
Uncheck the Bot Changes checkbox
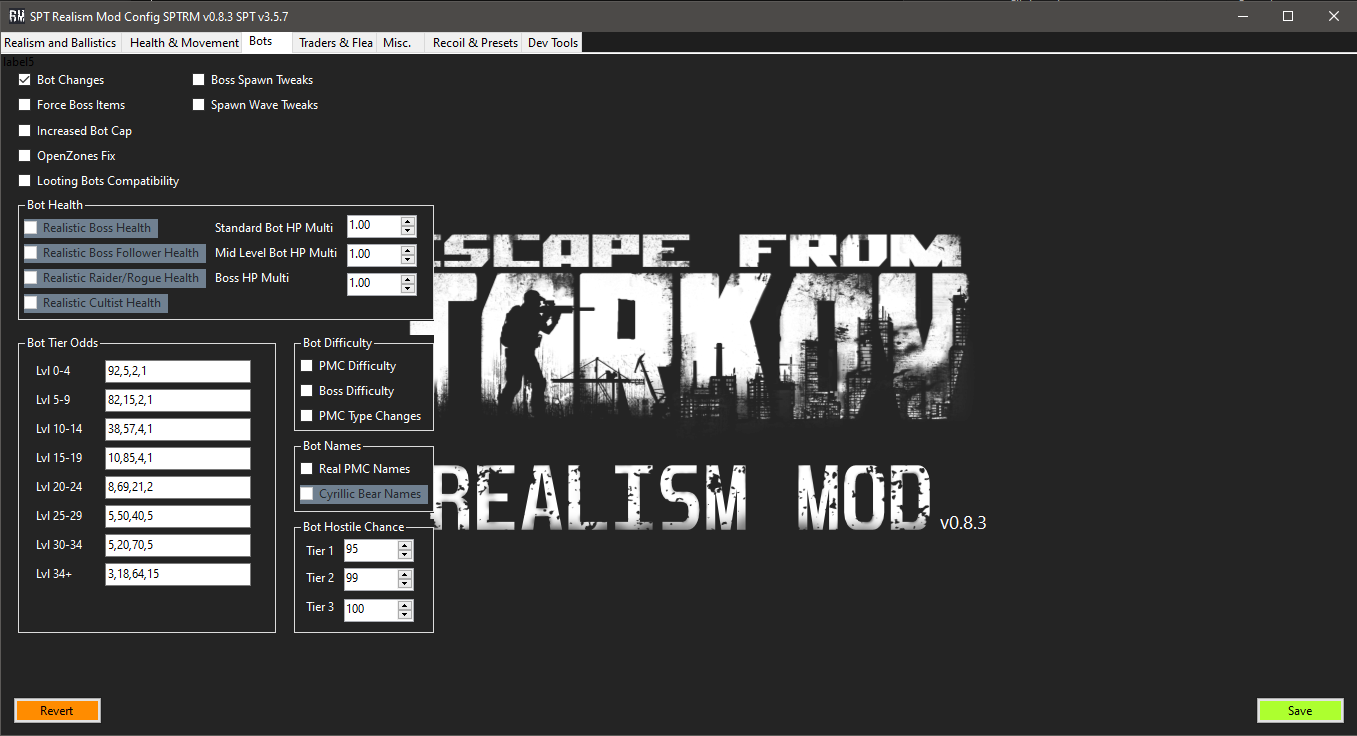click(25, 80)
